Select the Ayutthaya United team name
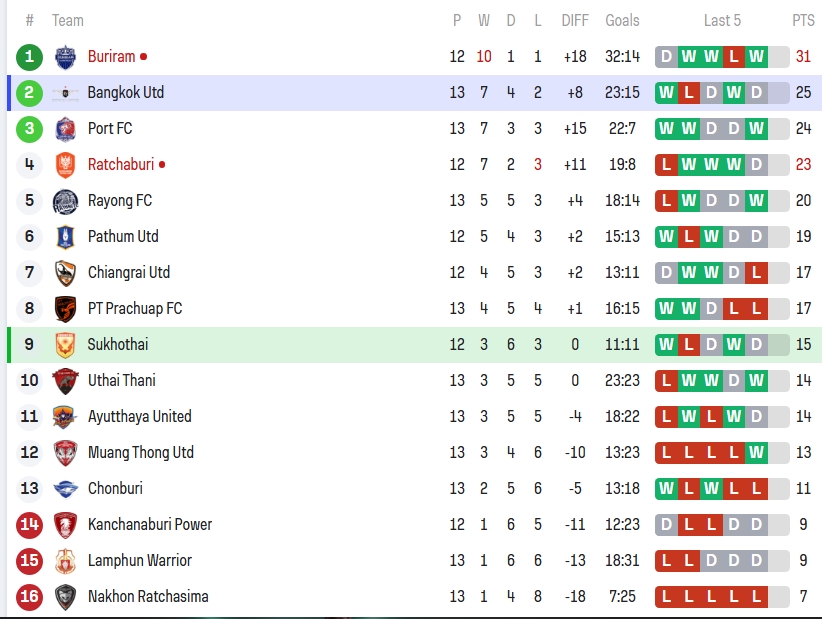 (139, 417)
